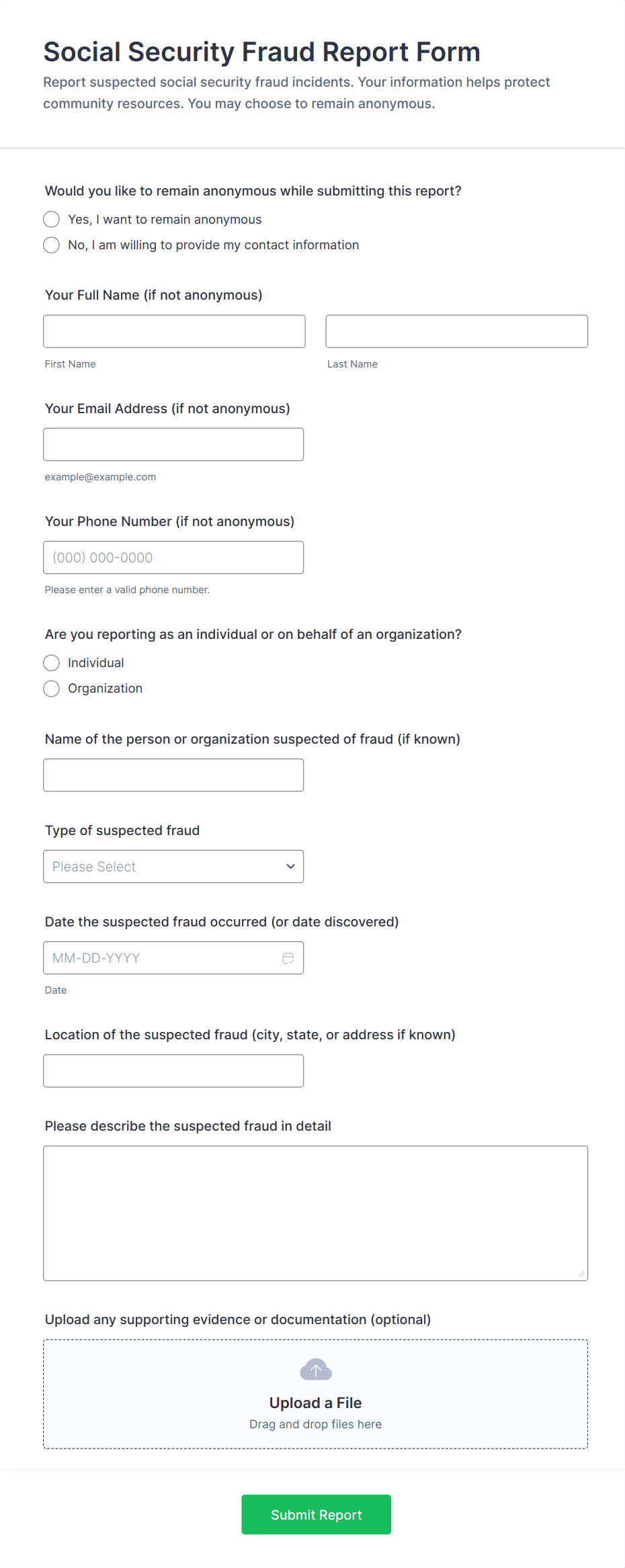Click into the Last Name field

click(x=456, y=331)
